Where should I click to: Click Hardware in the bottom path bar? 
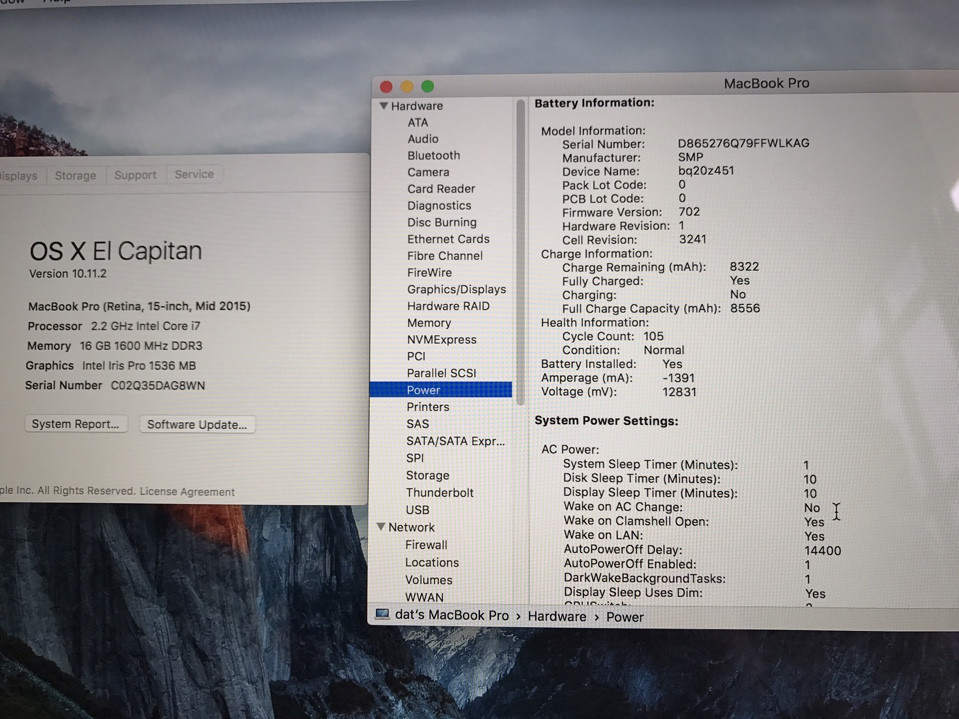(557, 616)
